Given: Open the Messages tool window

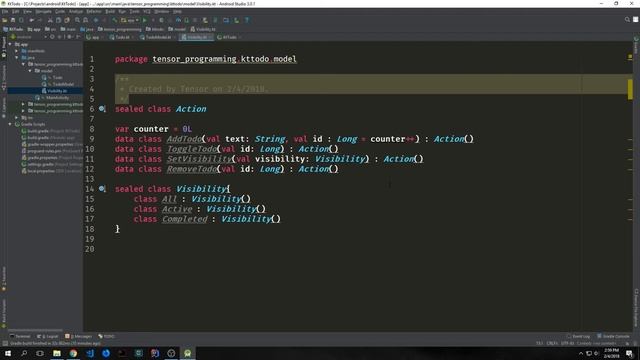Looking at the screenshot, I should point(78,336).
